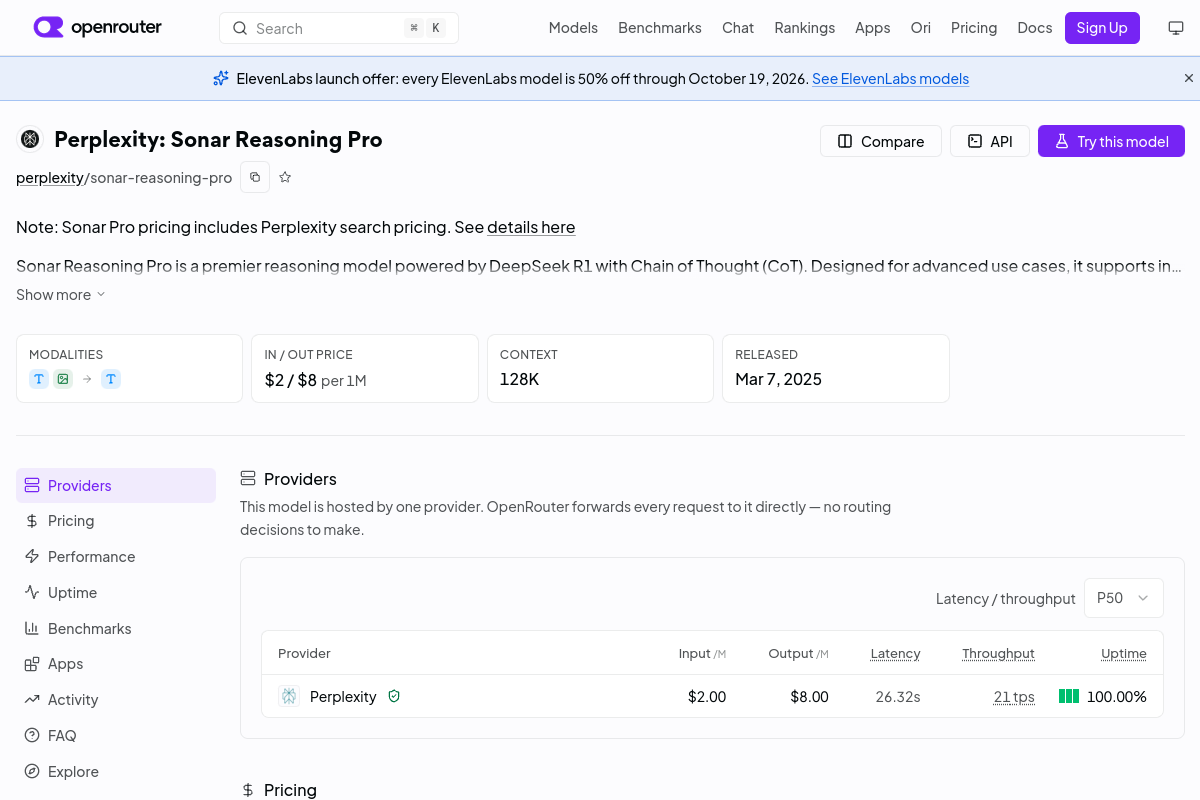This screenshot has width=1200, height=800.
Task: Click the Sign Up button
Action: click(1102, 28)
